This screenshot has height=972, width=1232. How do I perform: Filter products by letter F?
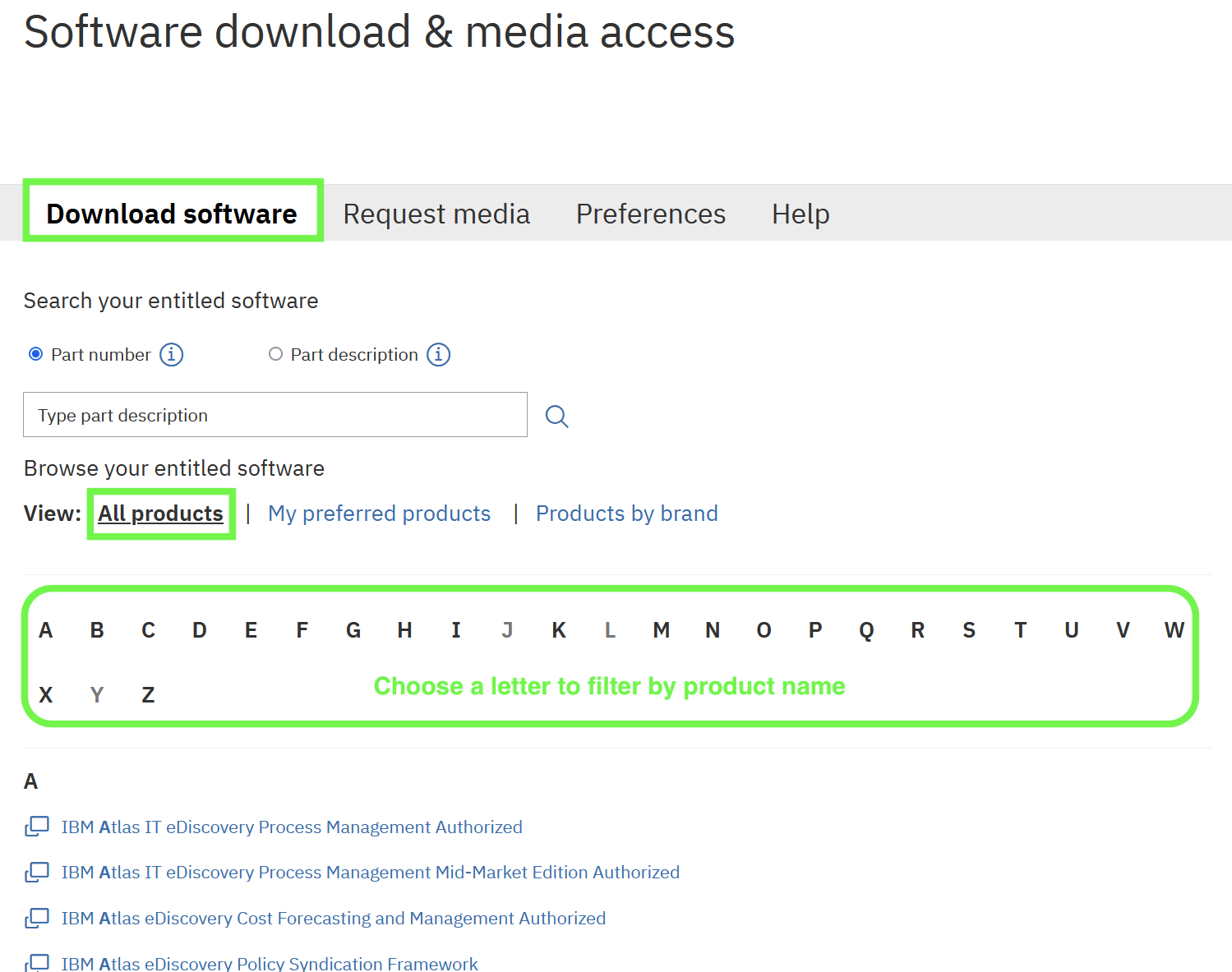[302, 630]
